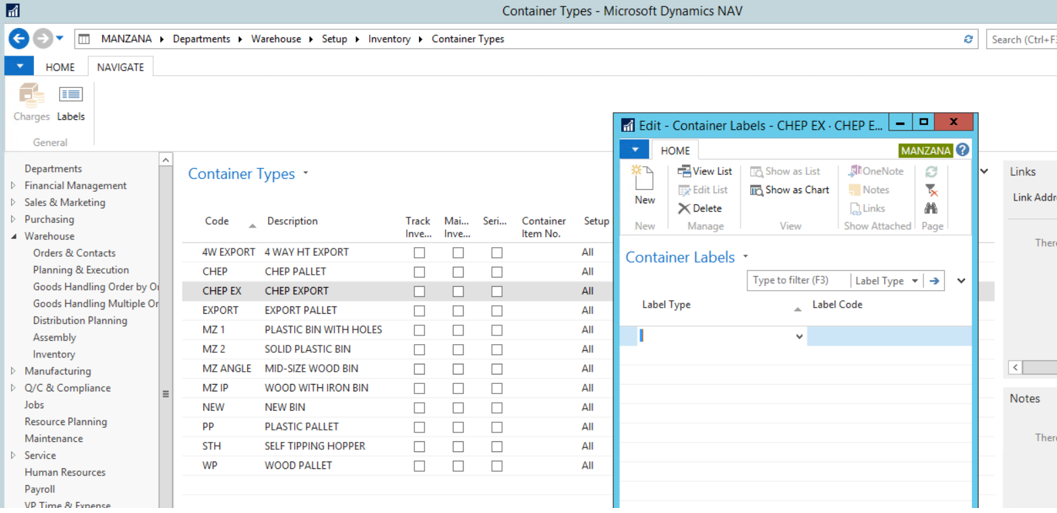Check the Serial box for 4W EXPORT row

(497, 253)
